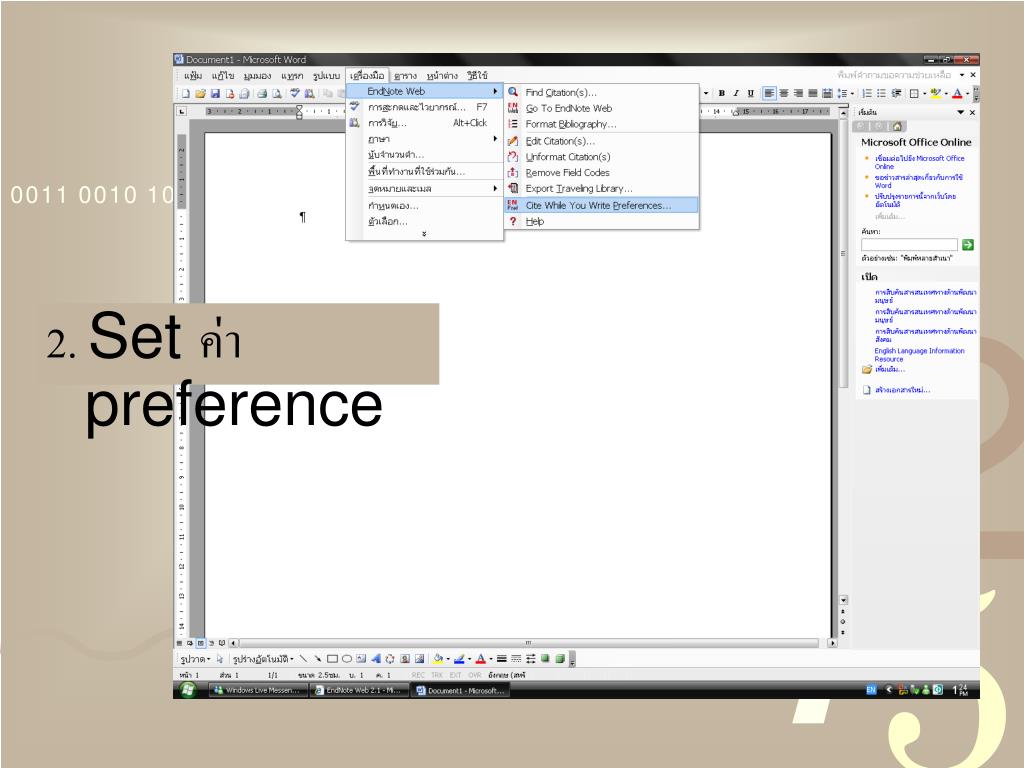This screenshot has width=1024, height=768.
Task: Center align the text
Action: pos(784,93)
